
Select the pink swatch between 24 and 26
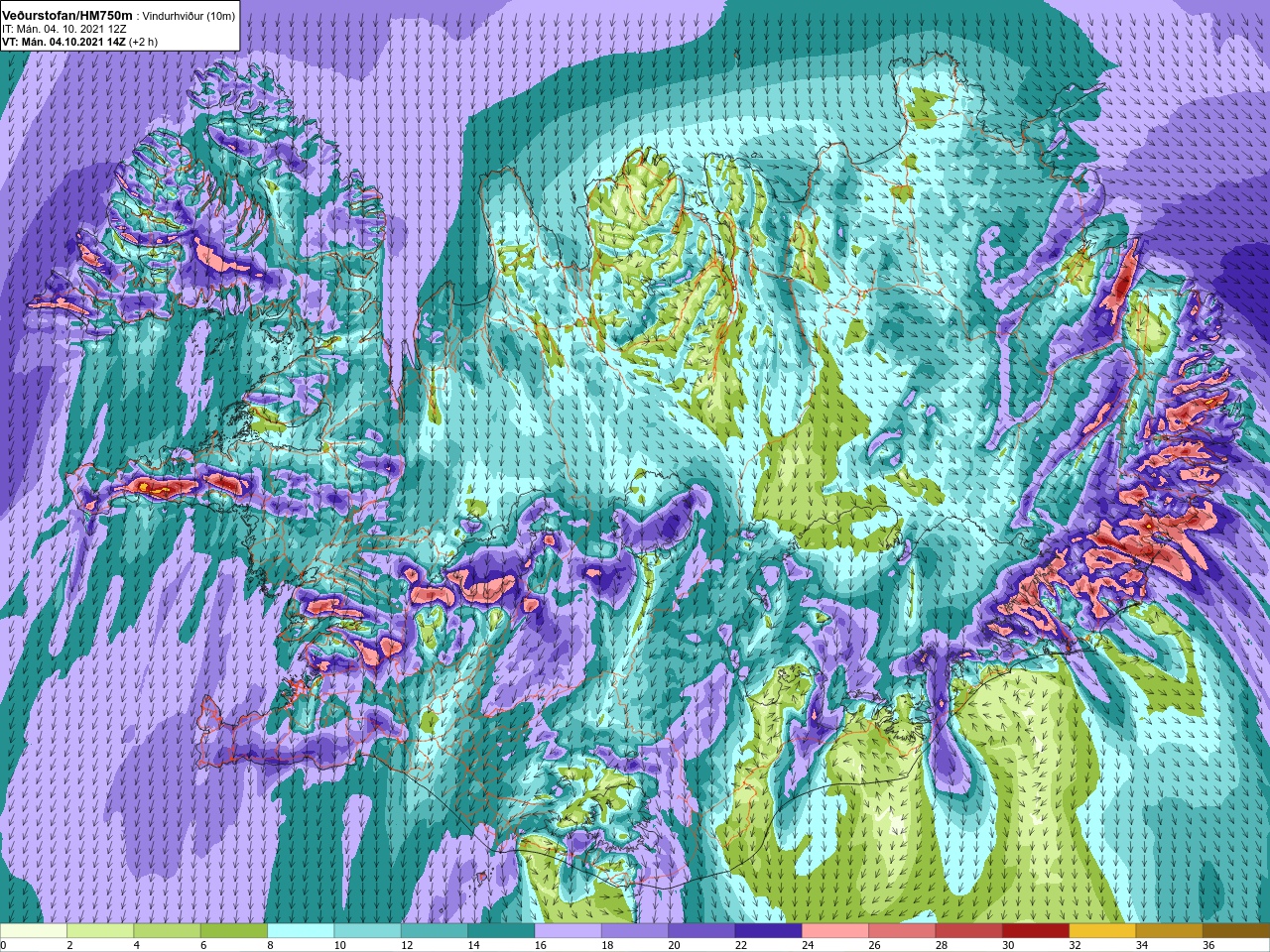pyautogui.click(x=835, y=931)
